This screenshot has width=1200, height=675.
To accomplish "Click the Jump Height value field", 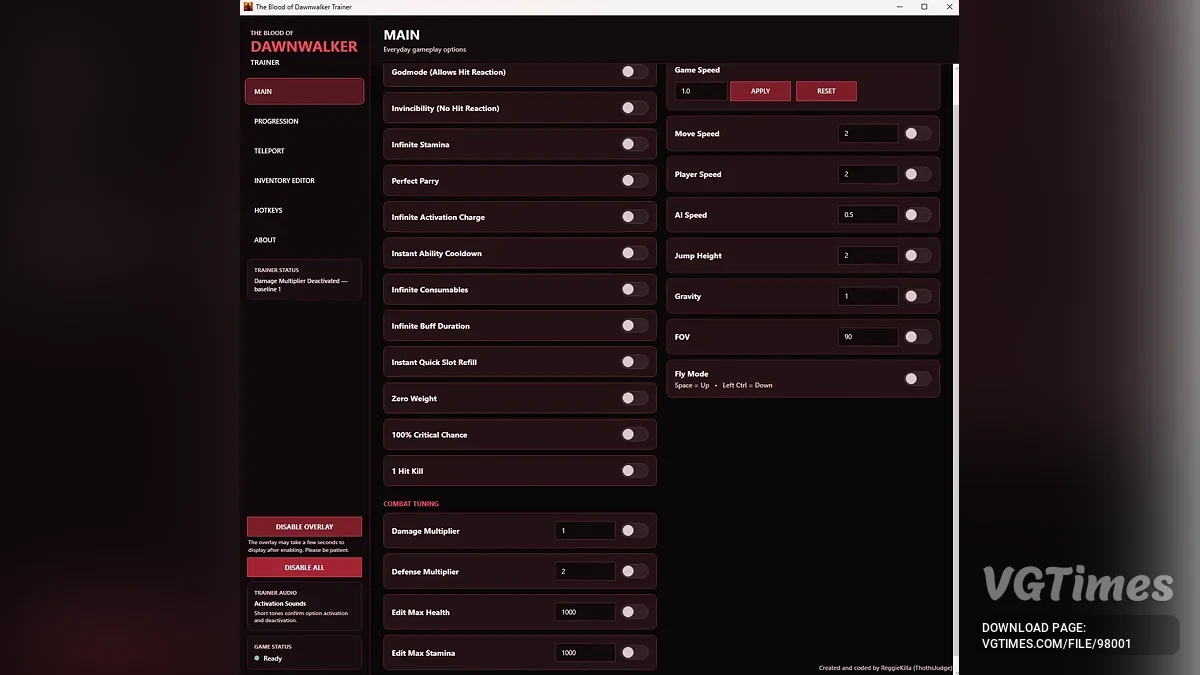I will 868,256.
